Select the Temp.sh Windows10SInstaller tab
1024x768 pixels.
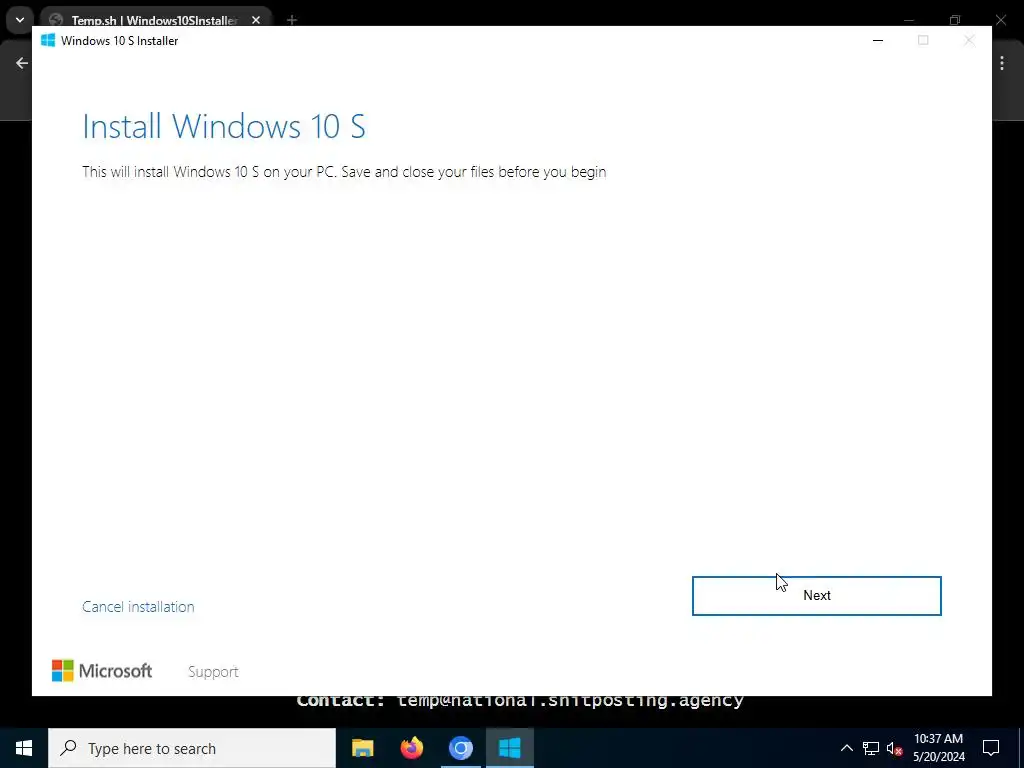[154, 20]
